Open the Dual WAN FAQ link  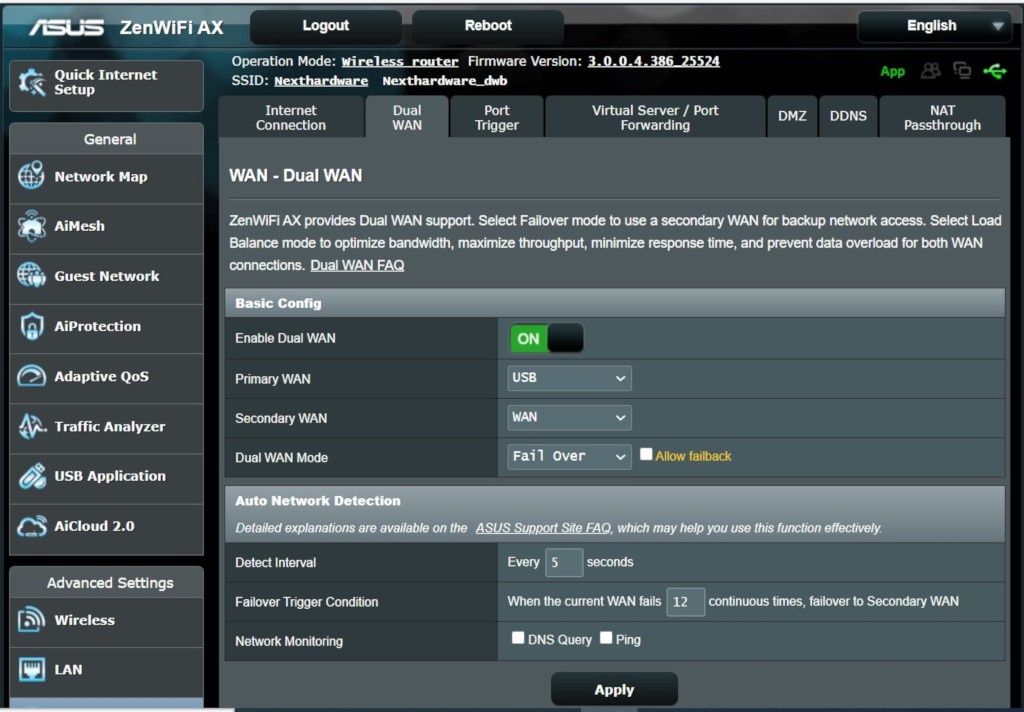click(x=357, y=265)
